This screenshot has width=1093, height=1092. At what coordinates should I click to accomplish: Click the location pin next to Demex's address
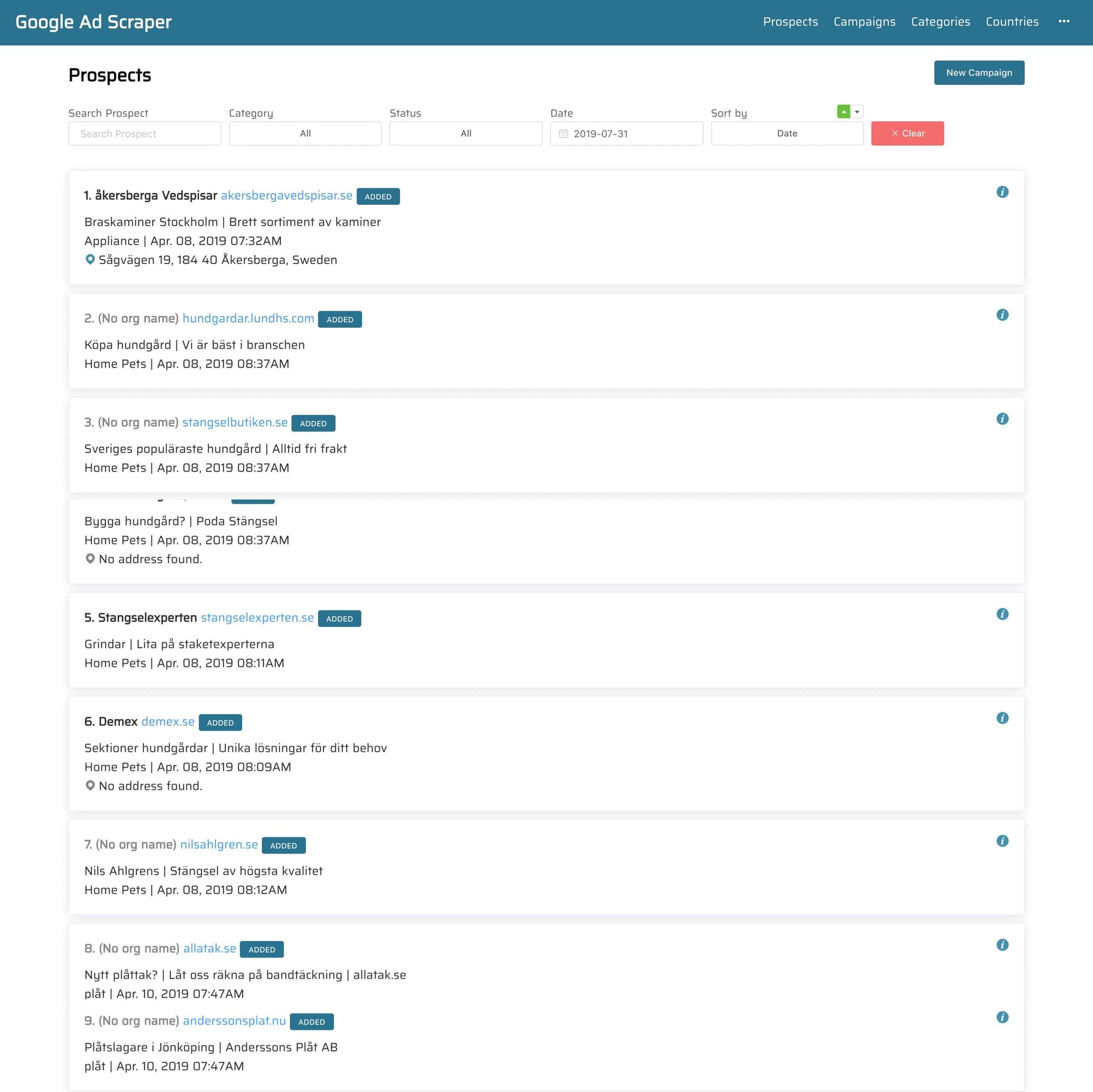tap(90, 785)
